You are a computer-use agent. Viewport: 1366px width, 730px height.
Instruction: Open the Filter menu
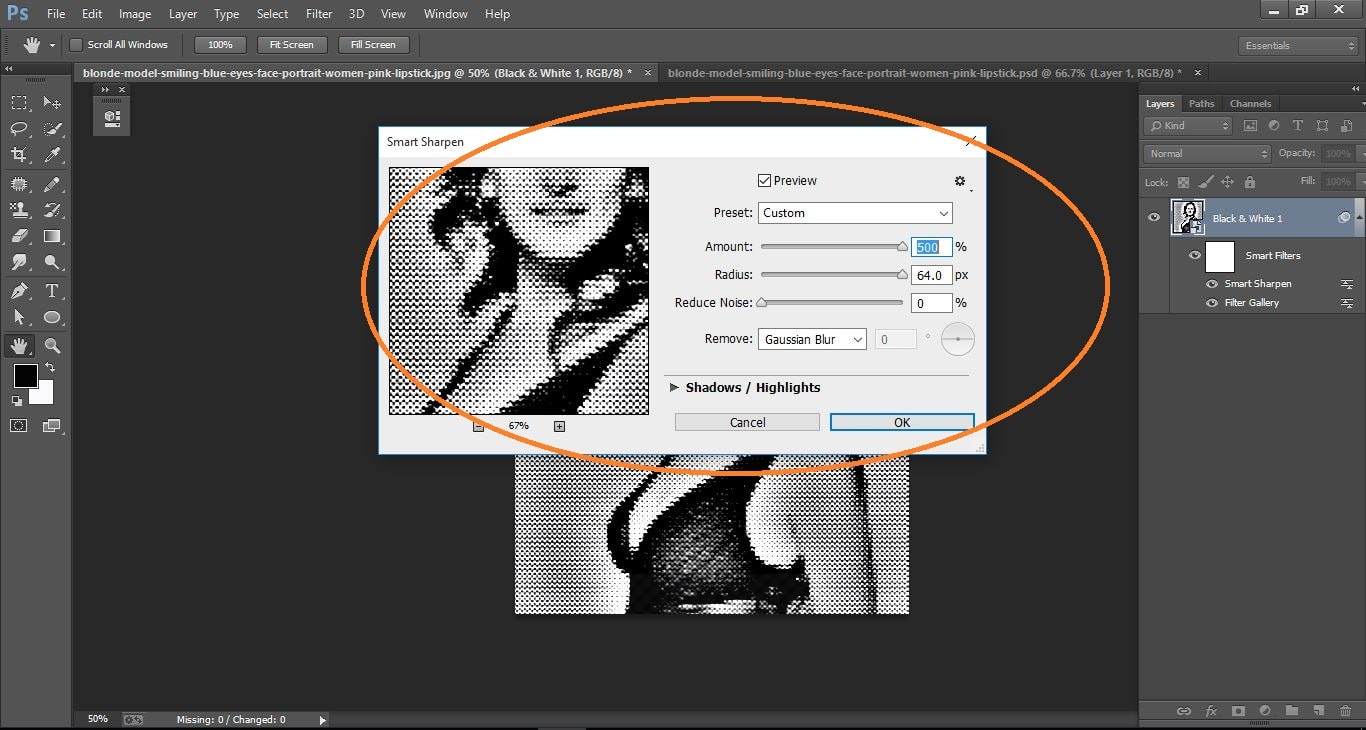coord(319,13)
